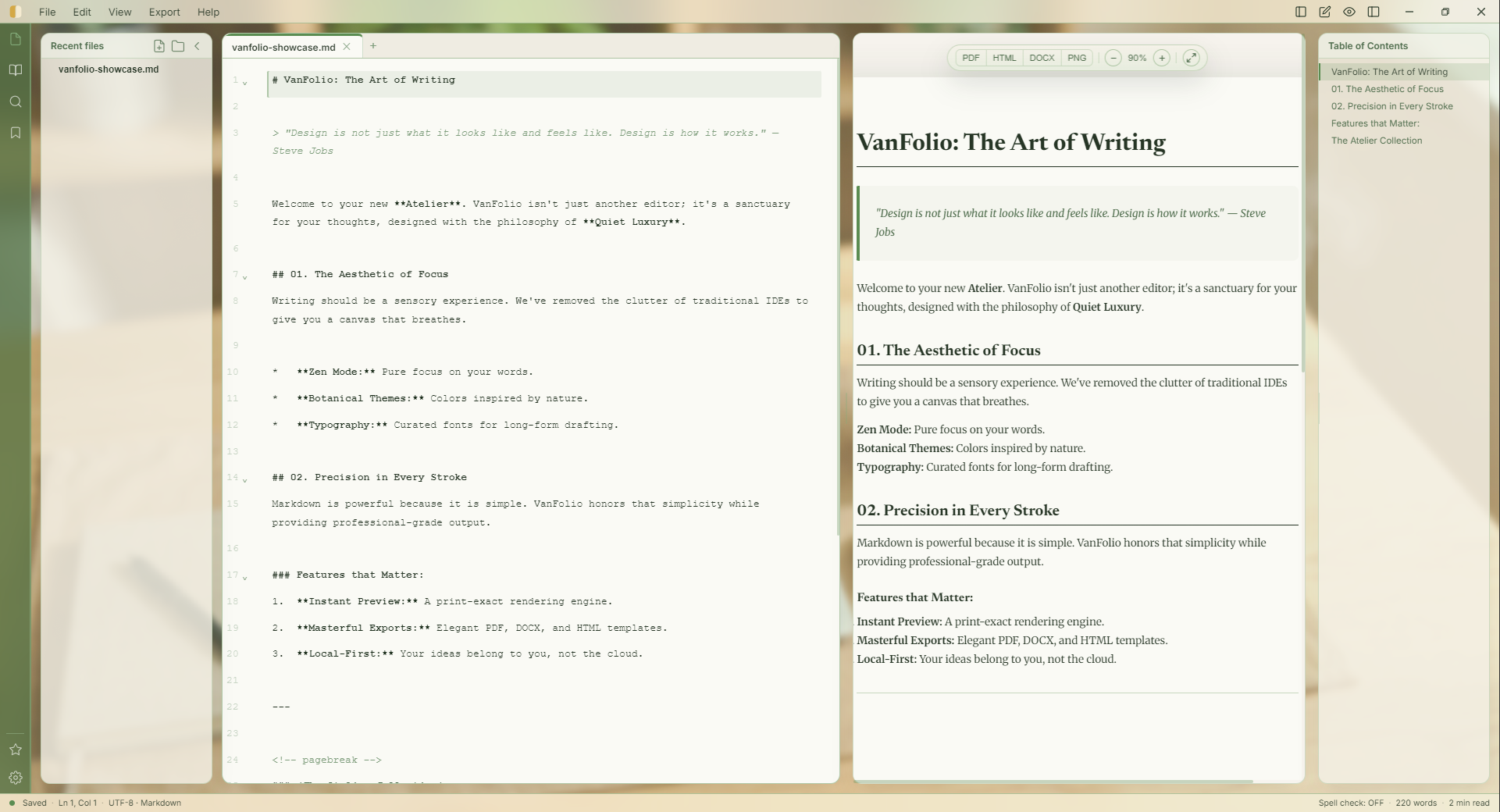1500x812 pixels.
Task: Select the book/library icon in the sidebar
Action: click(16, 69)
